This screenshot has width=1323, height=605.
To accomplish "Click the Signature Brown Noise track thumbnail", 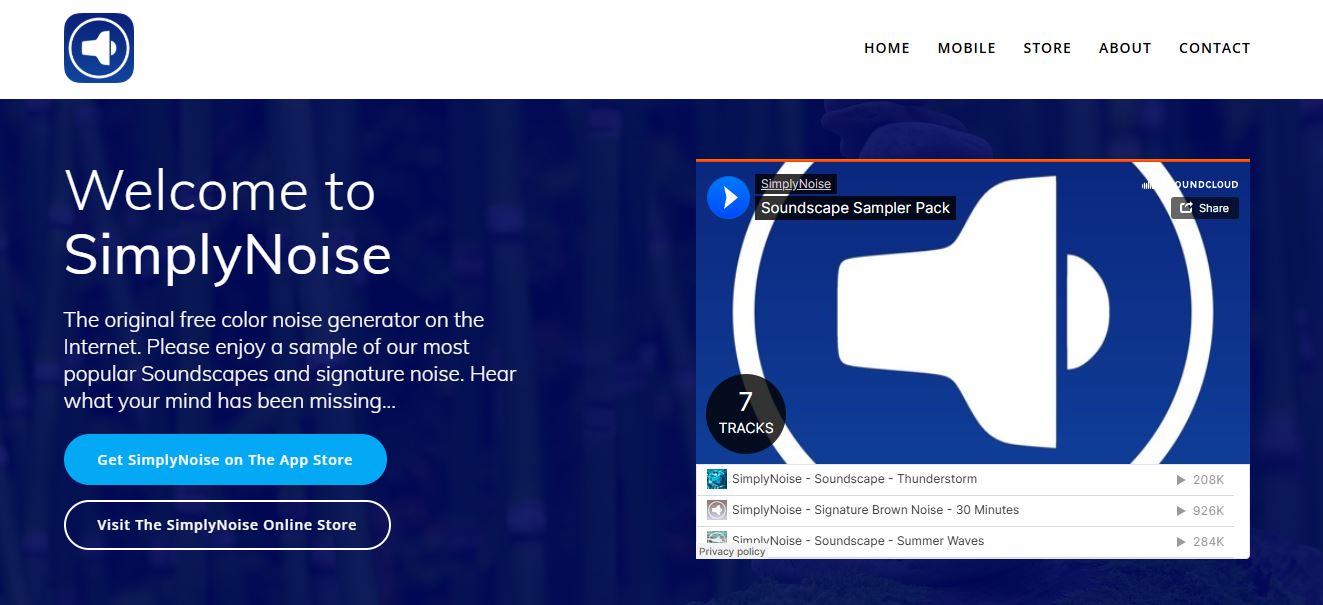I will (x=716, y=510).
